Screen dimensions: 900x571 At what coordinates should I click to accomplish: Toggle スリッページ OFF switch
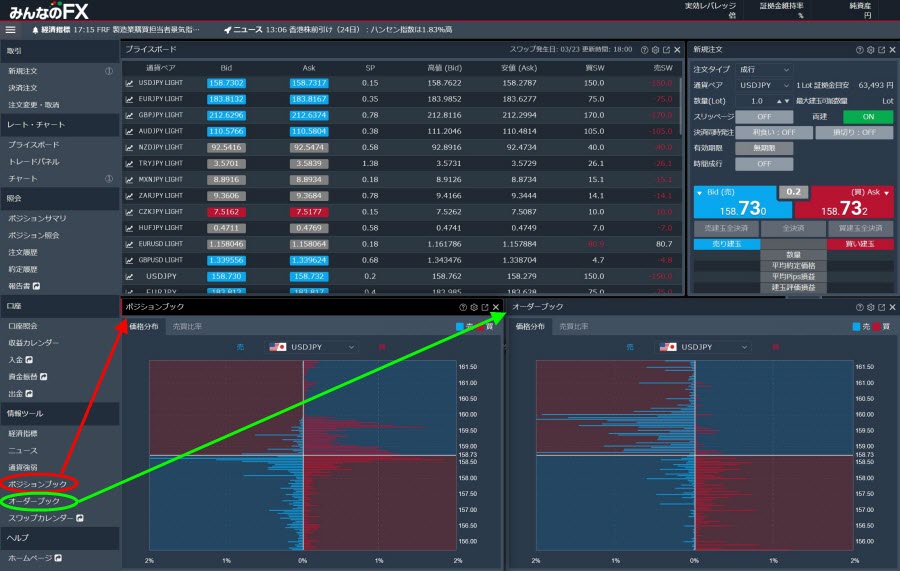(x=763, y=116)
